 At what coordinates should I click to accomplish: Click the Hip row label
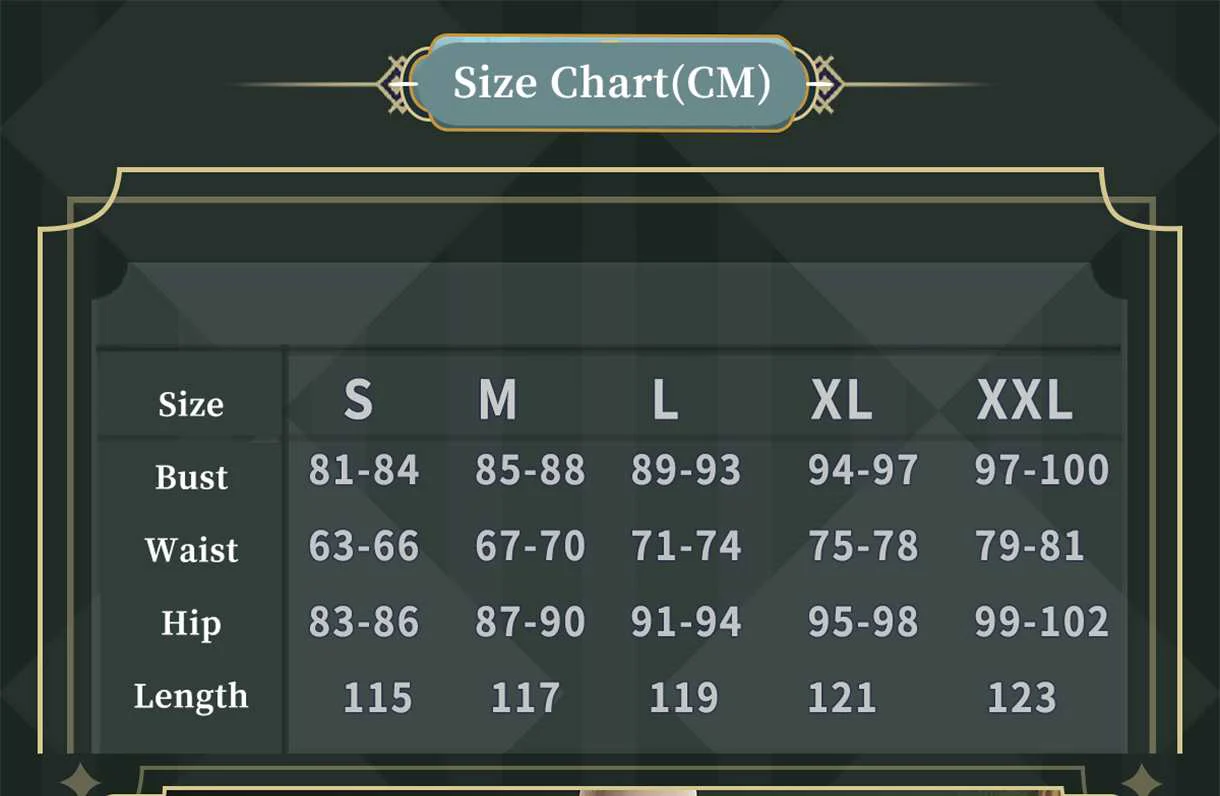pyautogui.click(x=191, y=623)
